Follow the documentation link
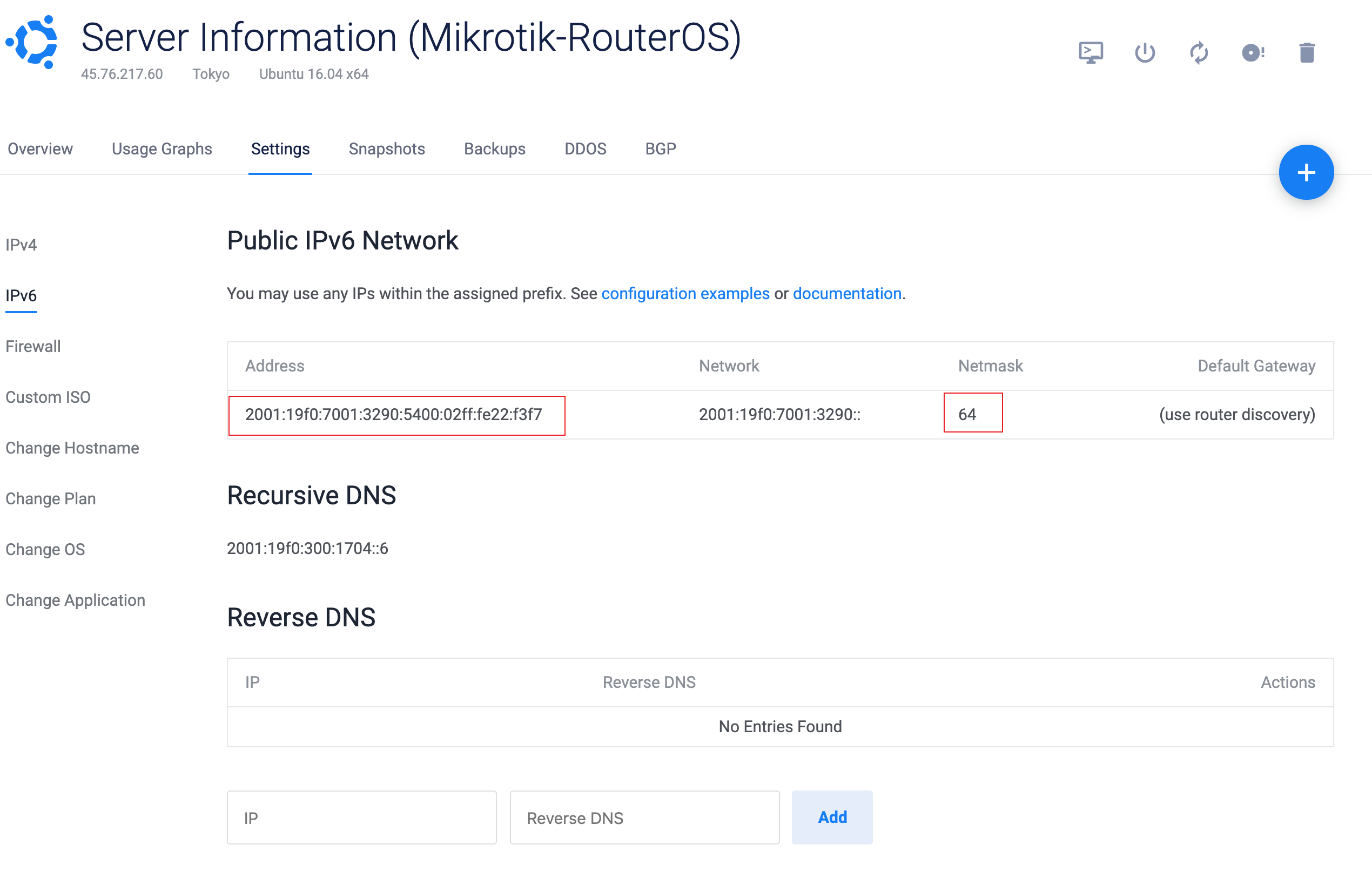 coord(847,294)
